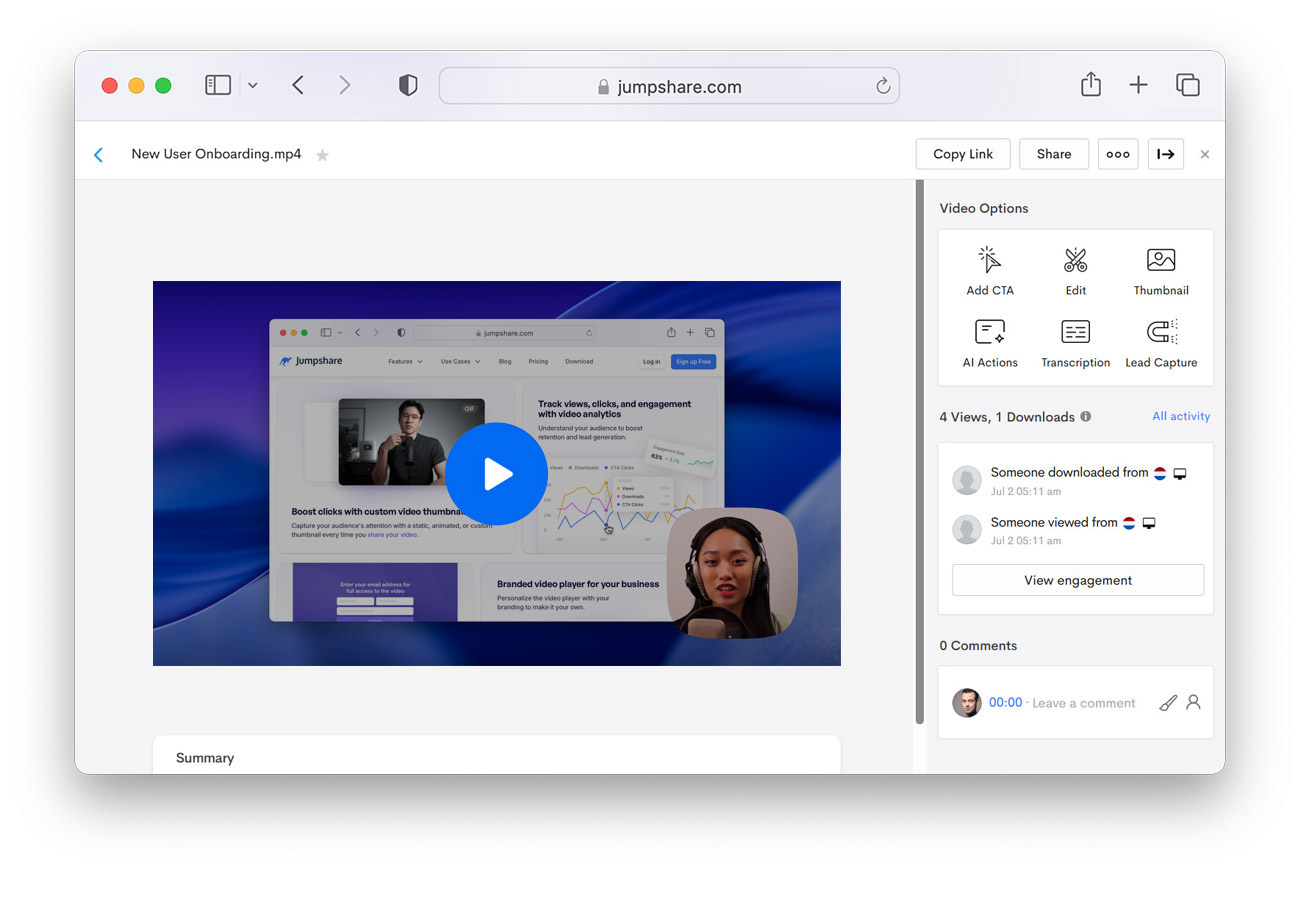The width and height of the screenshot is (1300, 915).
Task: Open AI Actions
Action: 989,344
